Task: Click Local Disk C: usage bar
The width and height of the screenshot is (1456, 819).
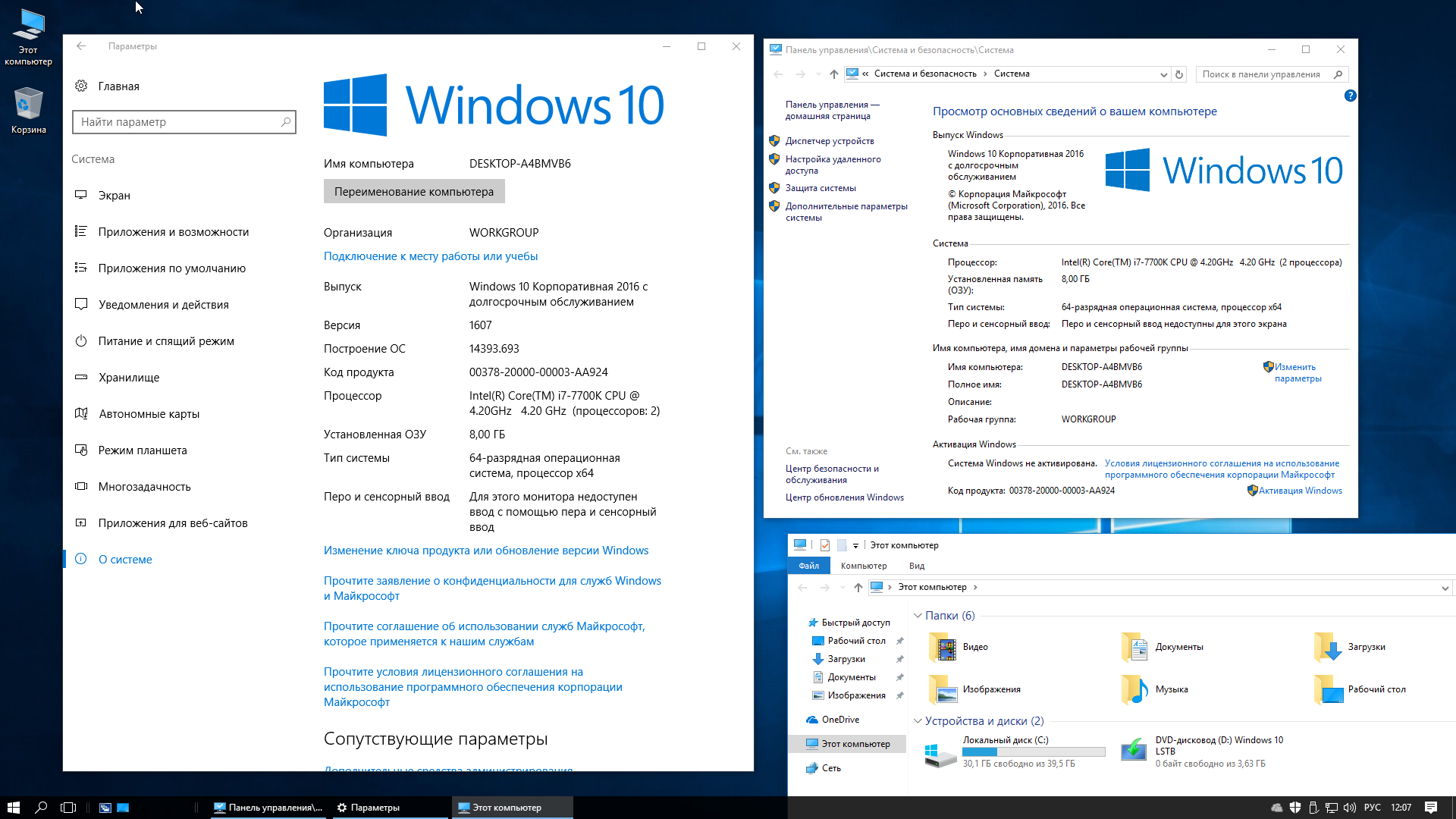Action: [1034, 752]
